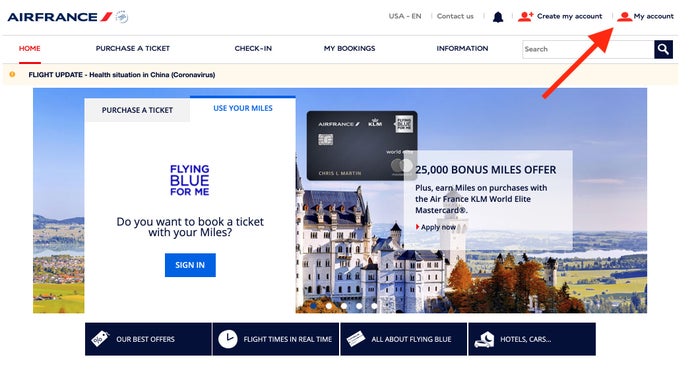Select the third carousel dot
The image size is (700, 380).
[344, 306]
